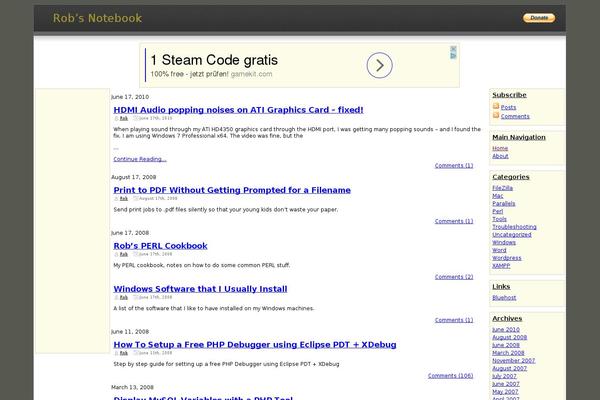This screenshot has height=400, width=600.
Task: Go to About in Main Navigation
Action: point(500,156)
